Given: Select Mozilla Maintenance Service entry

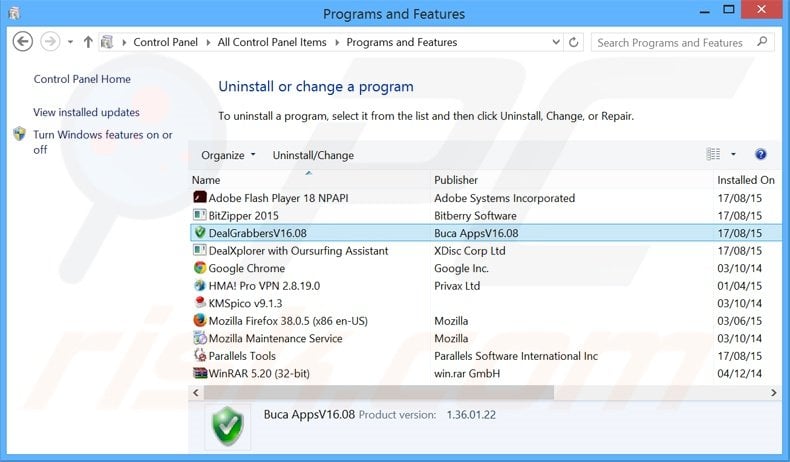Looking at the screenshot, I should (275, 339).
